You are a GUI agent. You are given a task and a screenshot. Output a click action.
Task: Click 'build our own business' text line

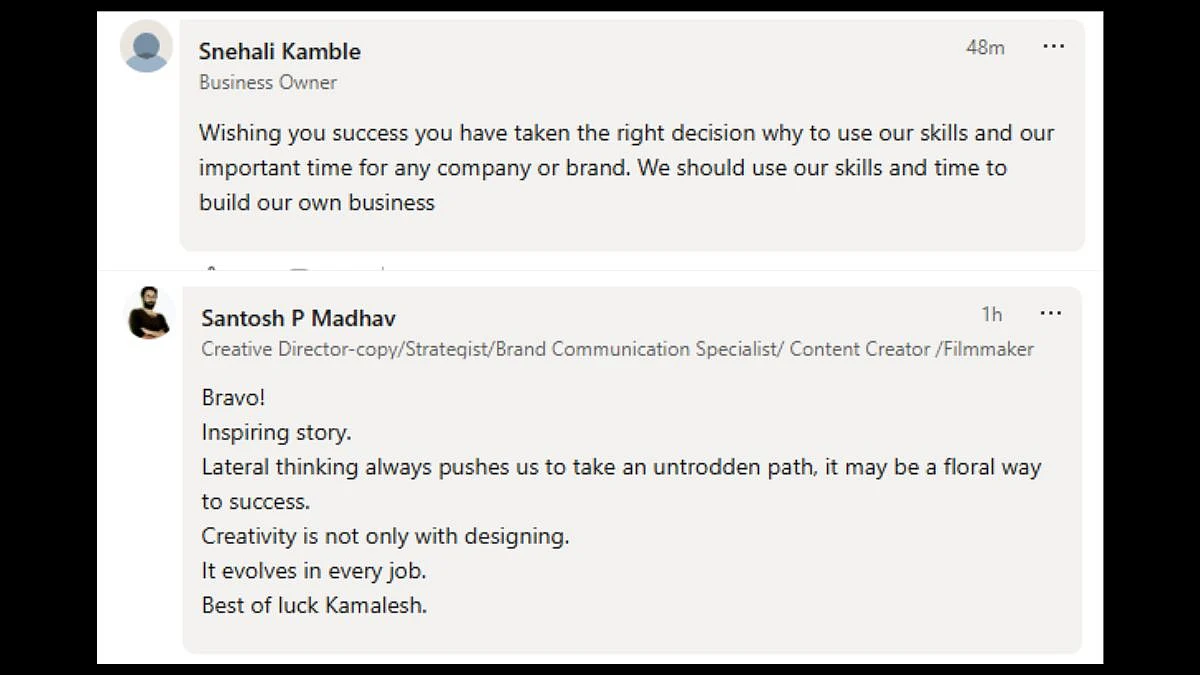tap(317, 202)
